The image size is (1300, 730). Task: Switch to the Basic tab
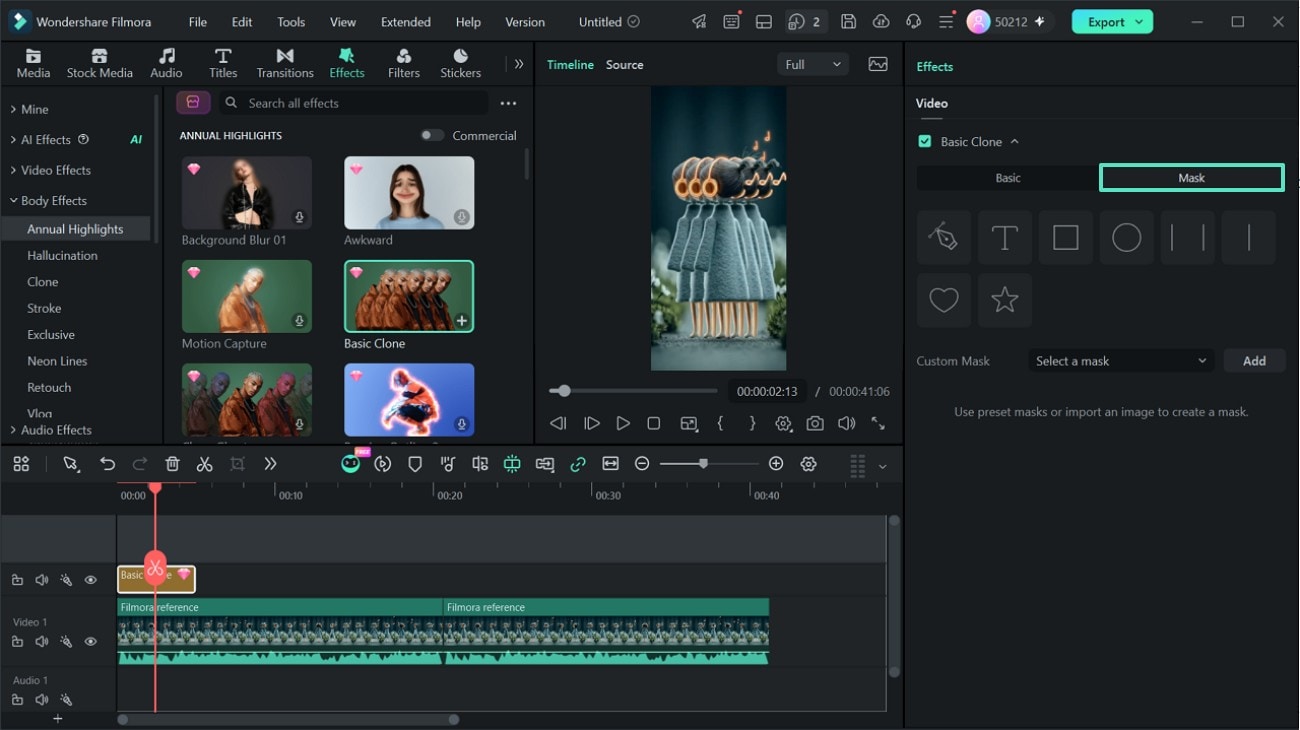tap(1007, 178)
